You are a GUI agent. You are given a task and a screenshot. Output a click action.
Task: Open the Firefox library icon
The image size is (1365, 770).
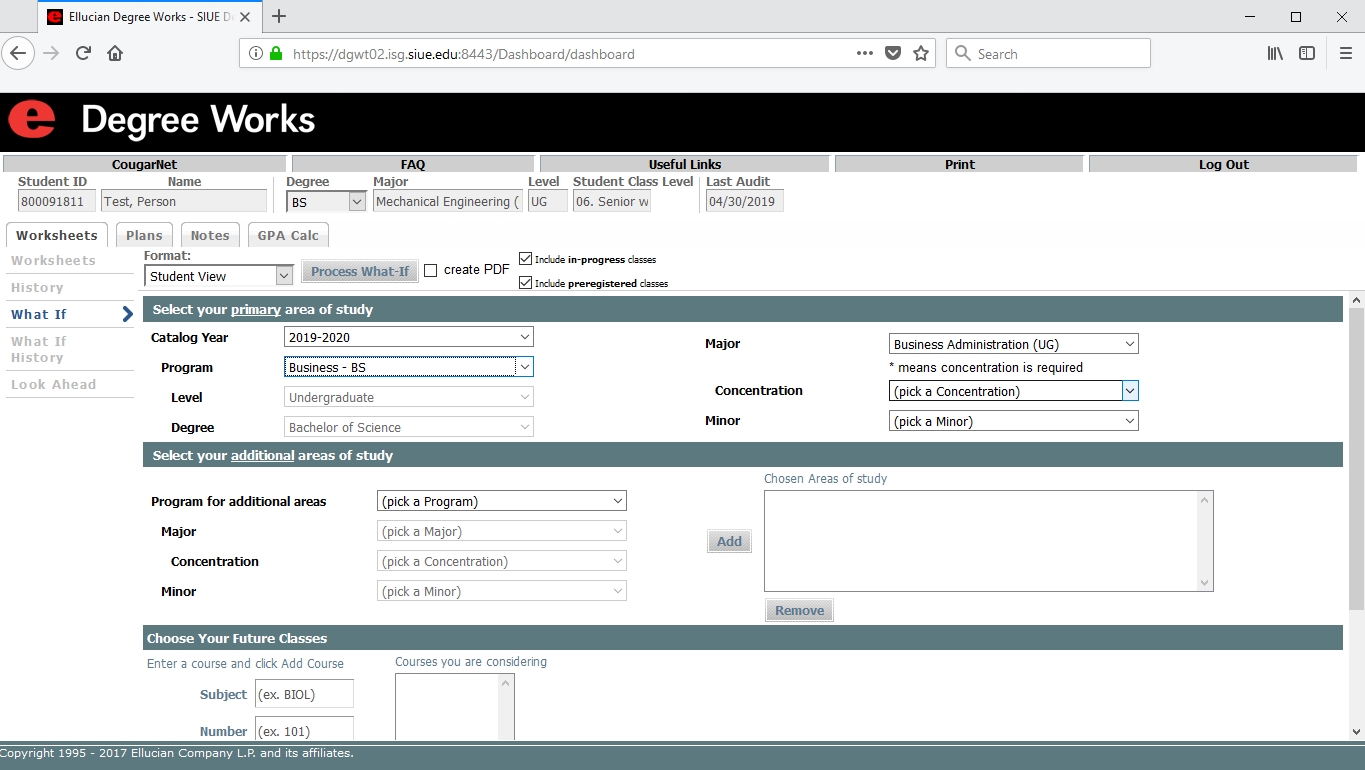pos(1275,54)
